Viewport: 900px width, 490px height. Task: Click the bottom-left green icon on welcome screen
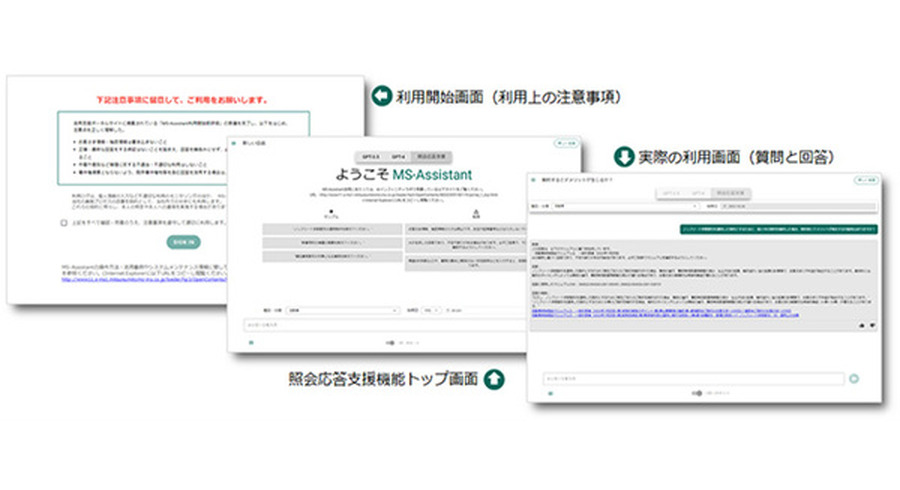[x=251, y=343]
